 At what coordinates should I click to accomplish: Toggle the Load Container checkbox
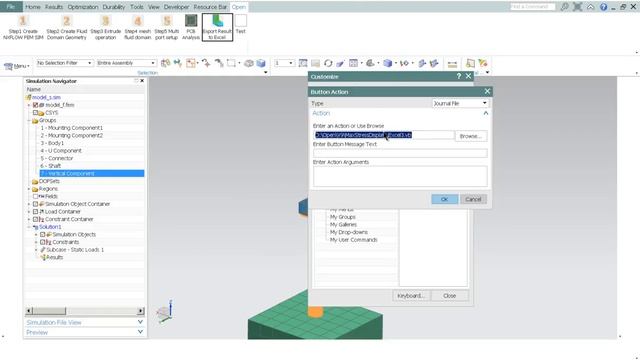pyautogui.click(x=36, y=211)
